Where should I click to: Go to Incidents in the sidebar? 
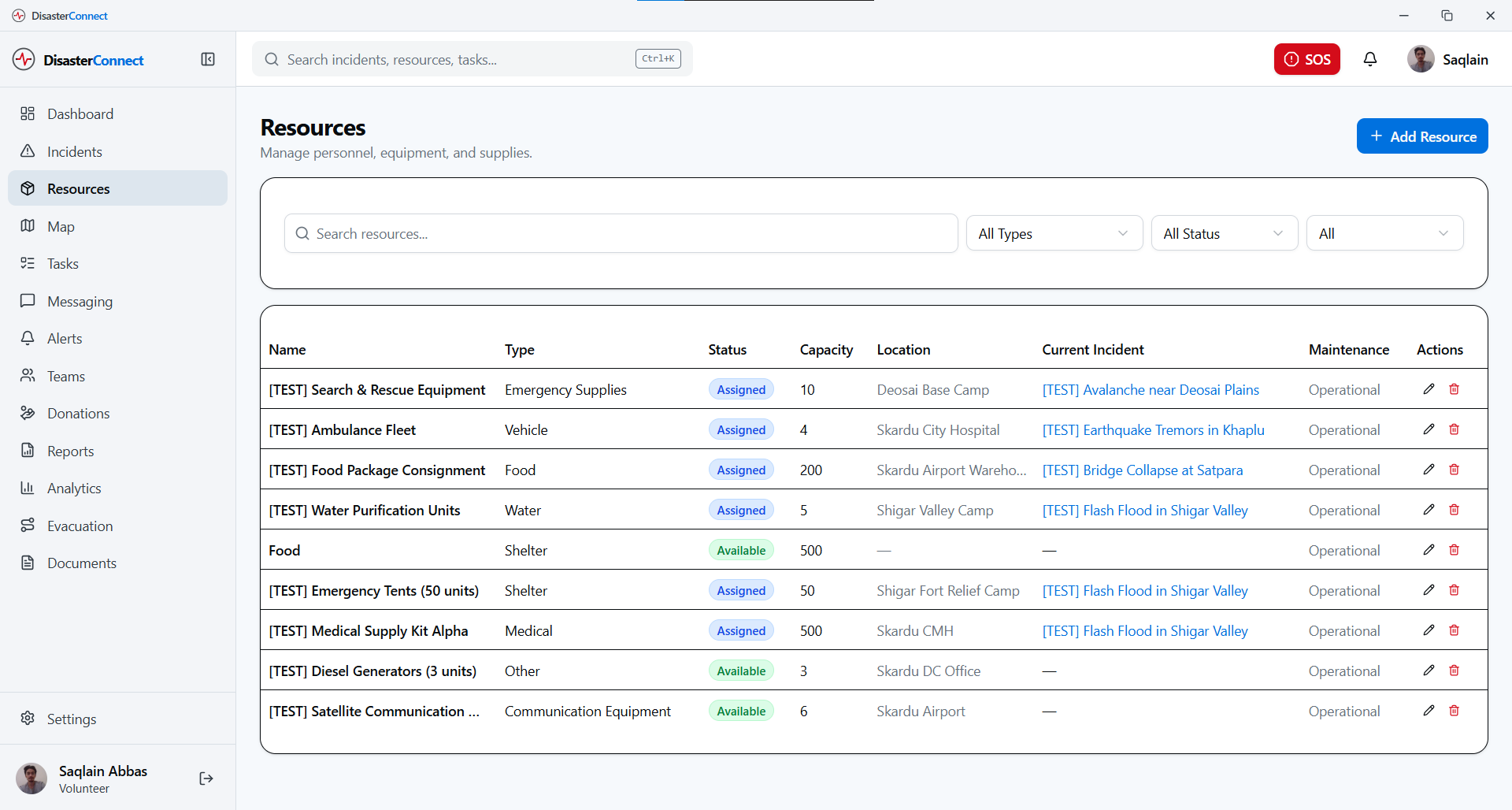[x=75, y=152]
